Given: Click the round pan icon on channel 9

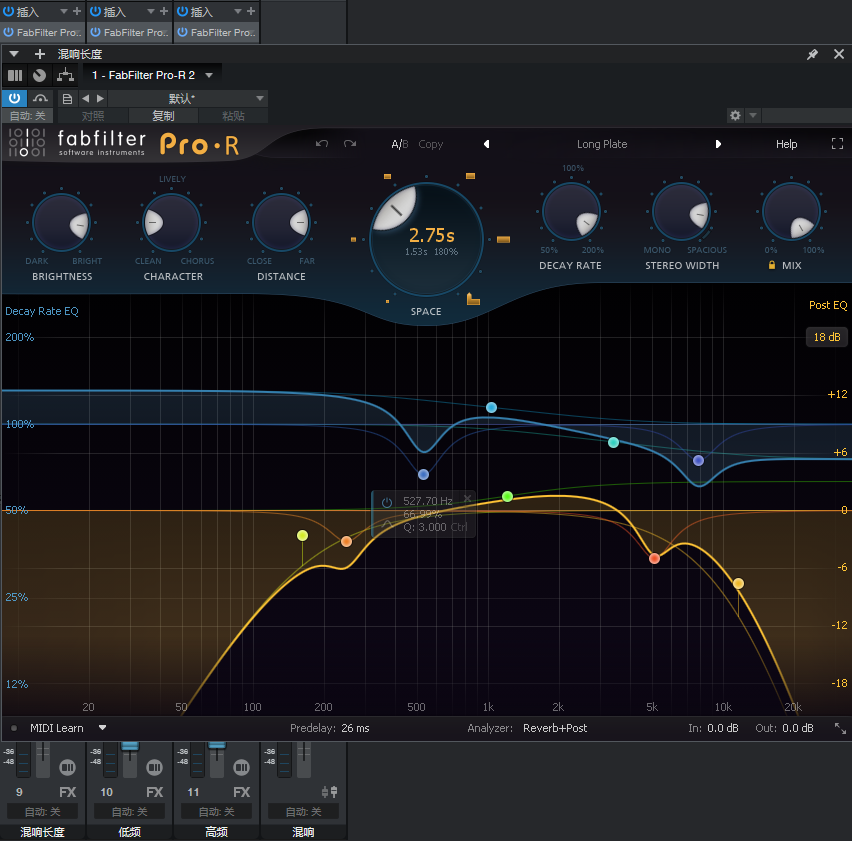Looking at the screenshot, I should coord(67,767).
